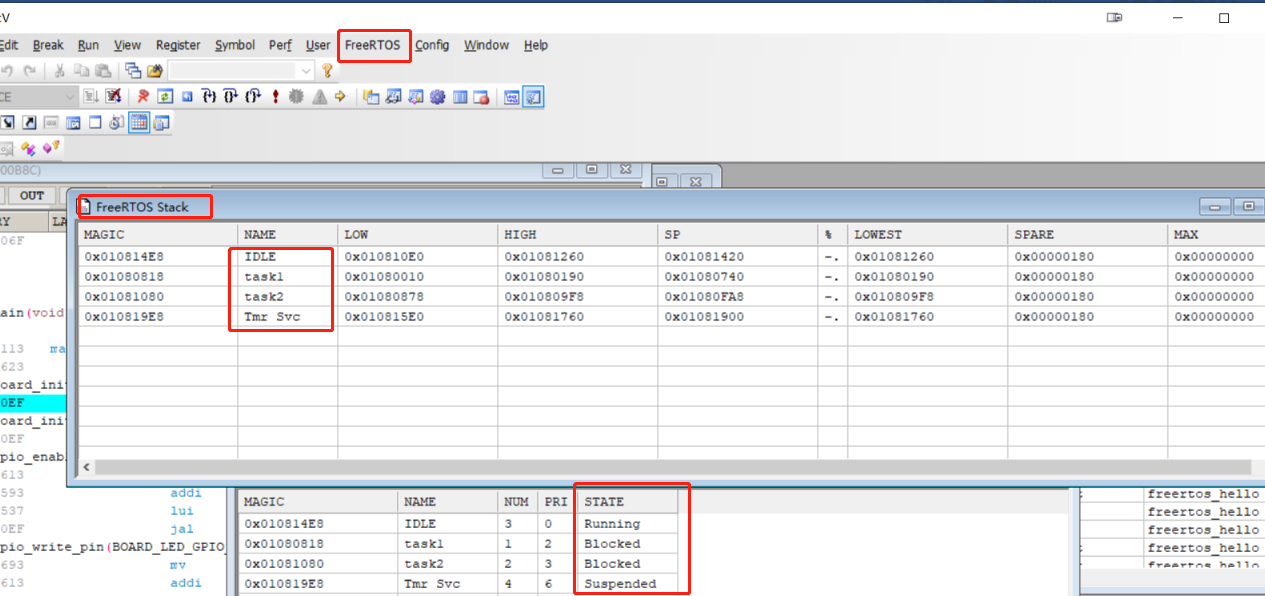Open the Perf menu

280,45
